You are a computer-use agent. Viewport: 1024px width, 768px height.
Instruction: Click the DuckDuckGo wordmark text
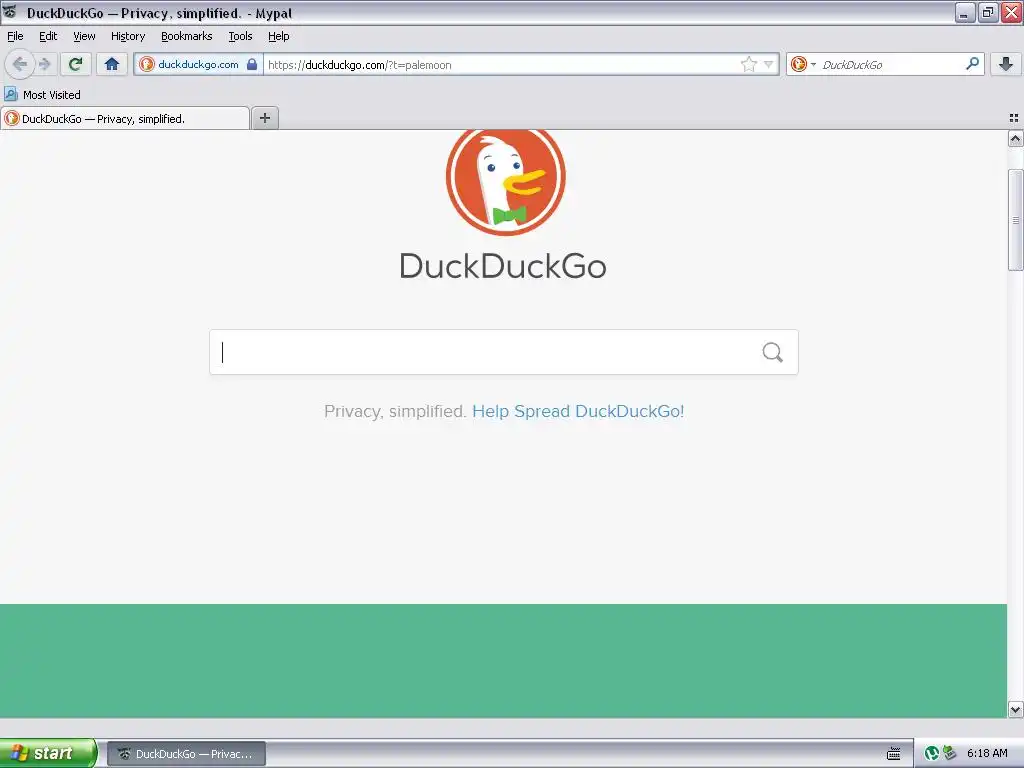pyautogui.click(x=503, y=266)
